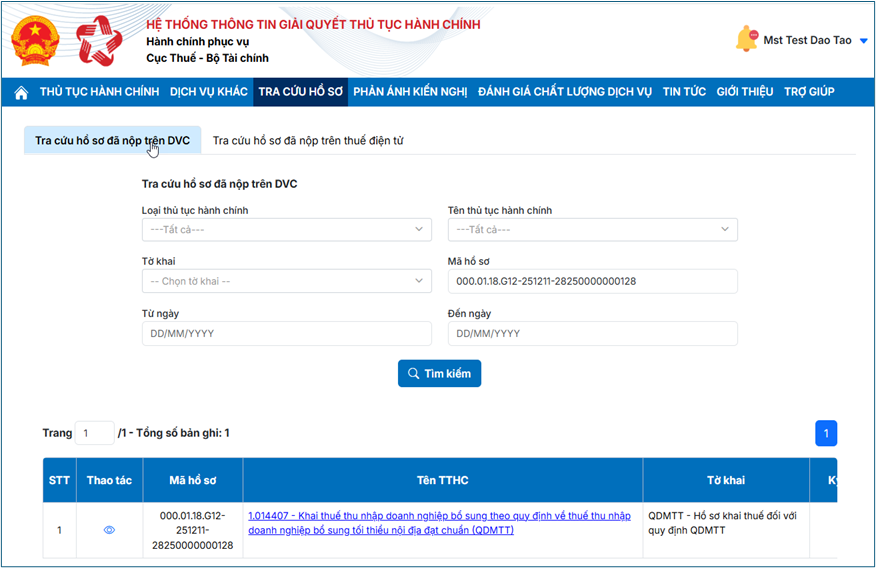Go to PHẢN ÁNH KIẾN NGHỊ menu
The height and width of the screenshot is (568, 876).
point(410,92)
